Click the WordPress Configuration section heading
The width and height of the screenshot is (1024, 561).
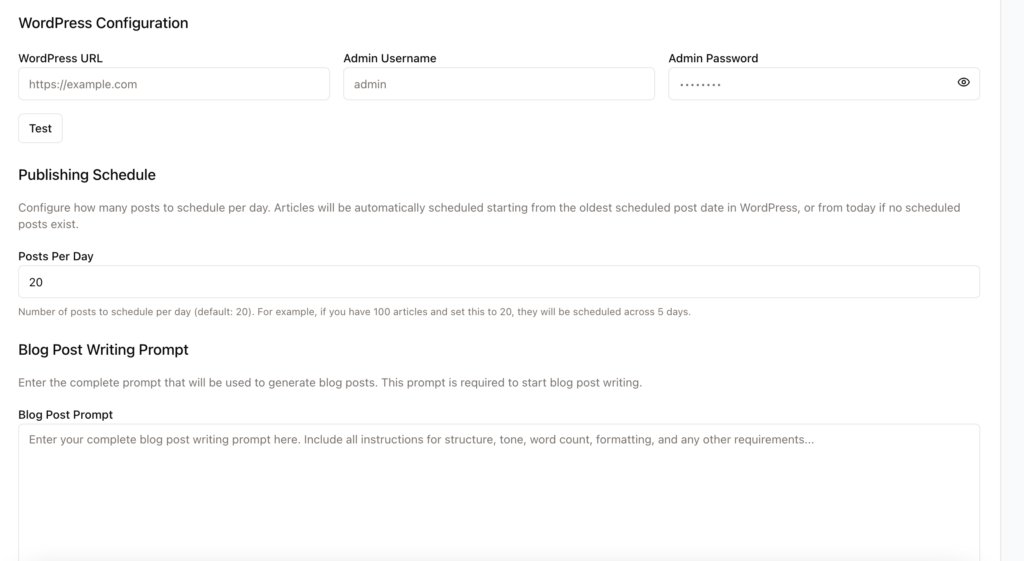[x=103, y=23]
